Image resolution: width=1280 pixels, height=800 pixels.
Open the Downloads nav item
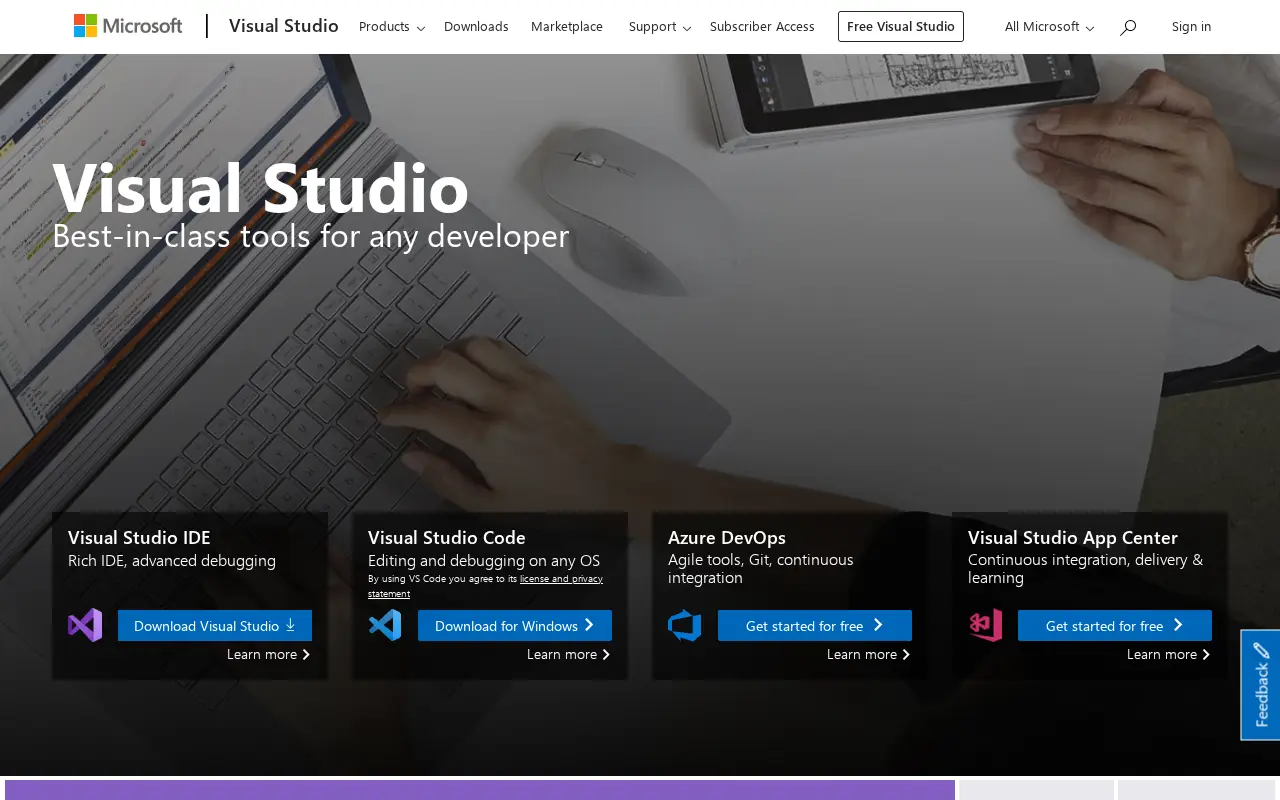pyautogui.click(x=476, y=27)
